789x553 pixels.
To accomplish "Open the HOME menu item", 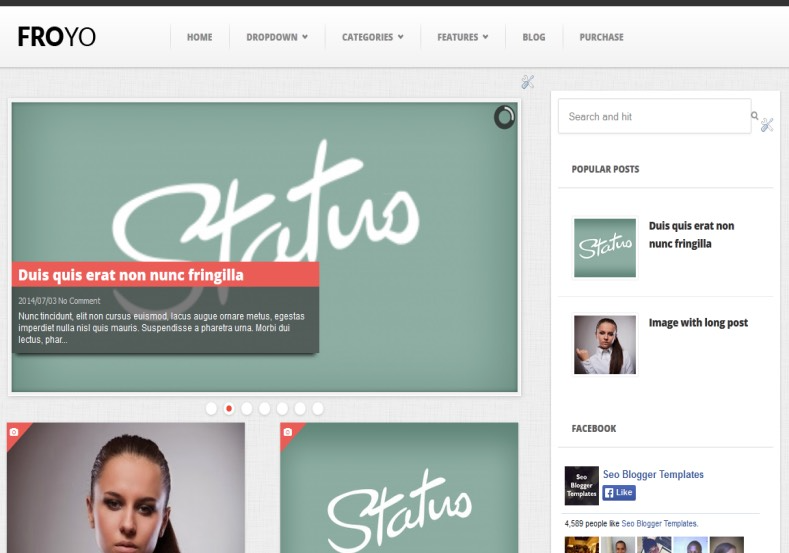I will click(x=200, y=37).
